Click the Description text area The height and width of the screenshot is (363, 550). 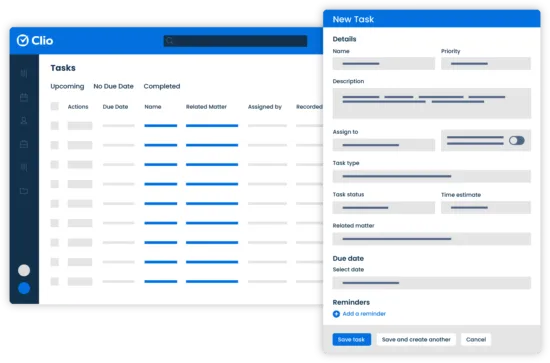tap(432, 103)
